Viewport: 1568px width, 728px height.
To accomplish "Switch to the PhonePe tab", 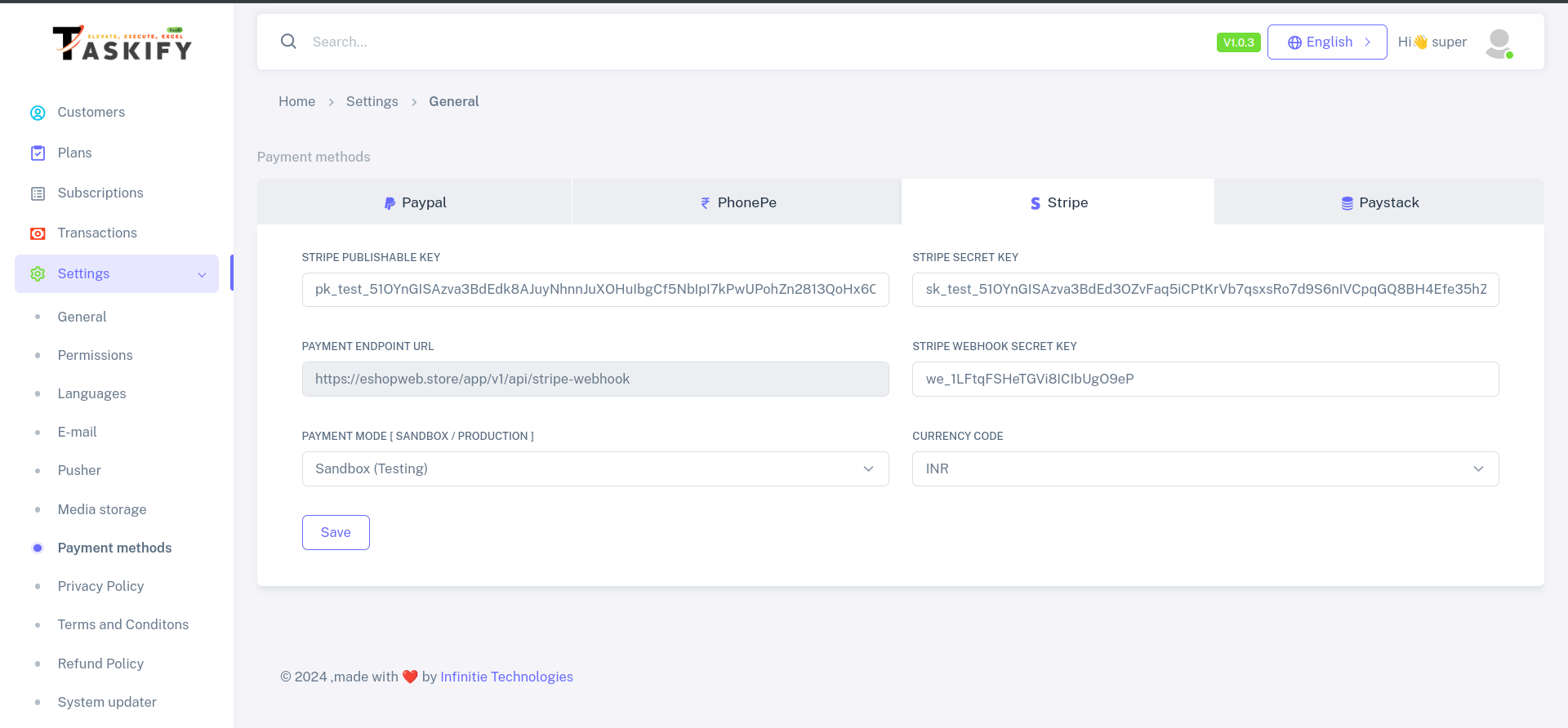I will point(737,202).
